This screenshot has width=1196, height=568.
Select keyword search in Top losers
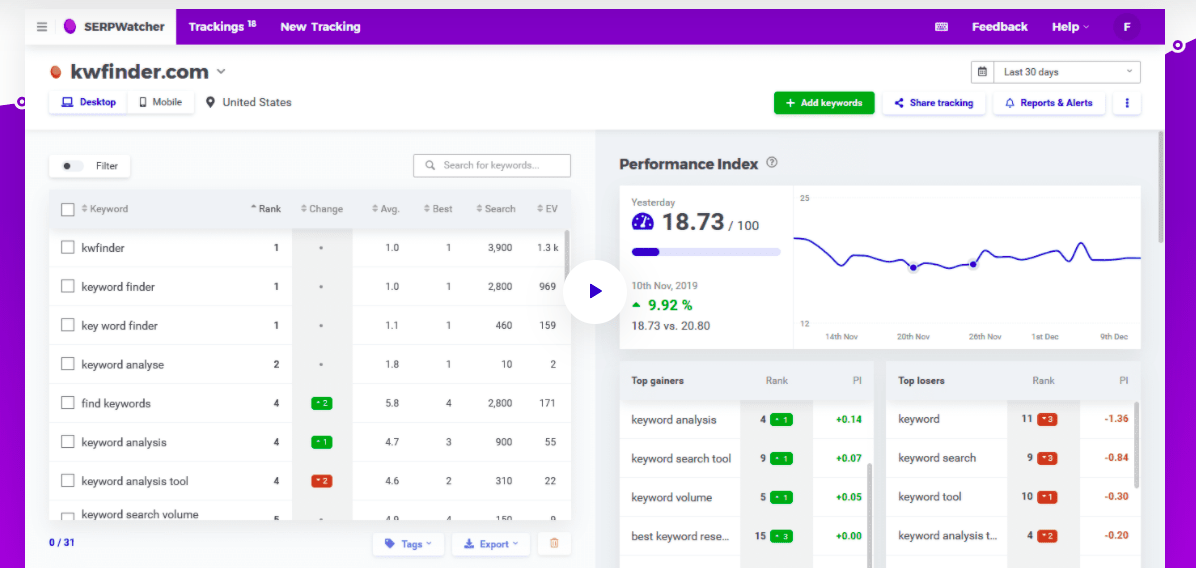937,458
